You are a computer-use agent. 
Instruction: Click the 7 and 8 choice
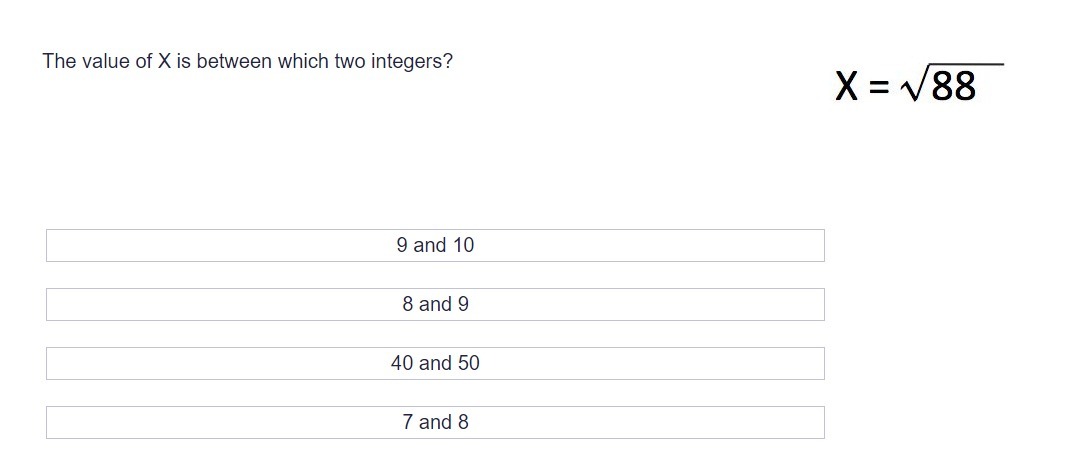435,422
